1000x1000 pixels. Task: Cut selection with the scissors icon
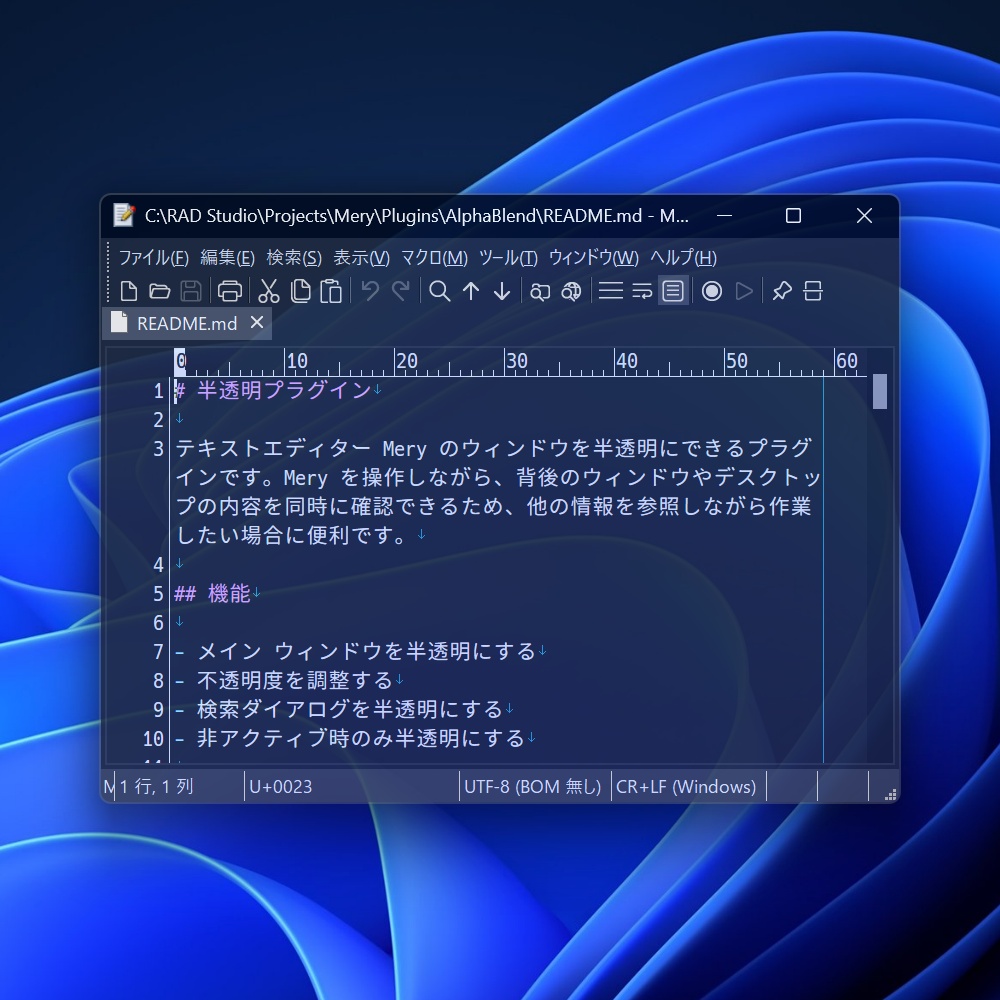pyautogui.click(x=268, y=291)
